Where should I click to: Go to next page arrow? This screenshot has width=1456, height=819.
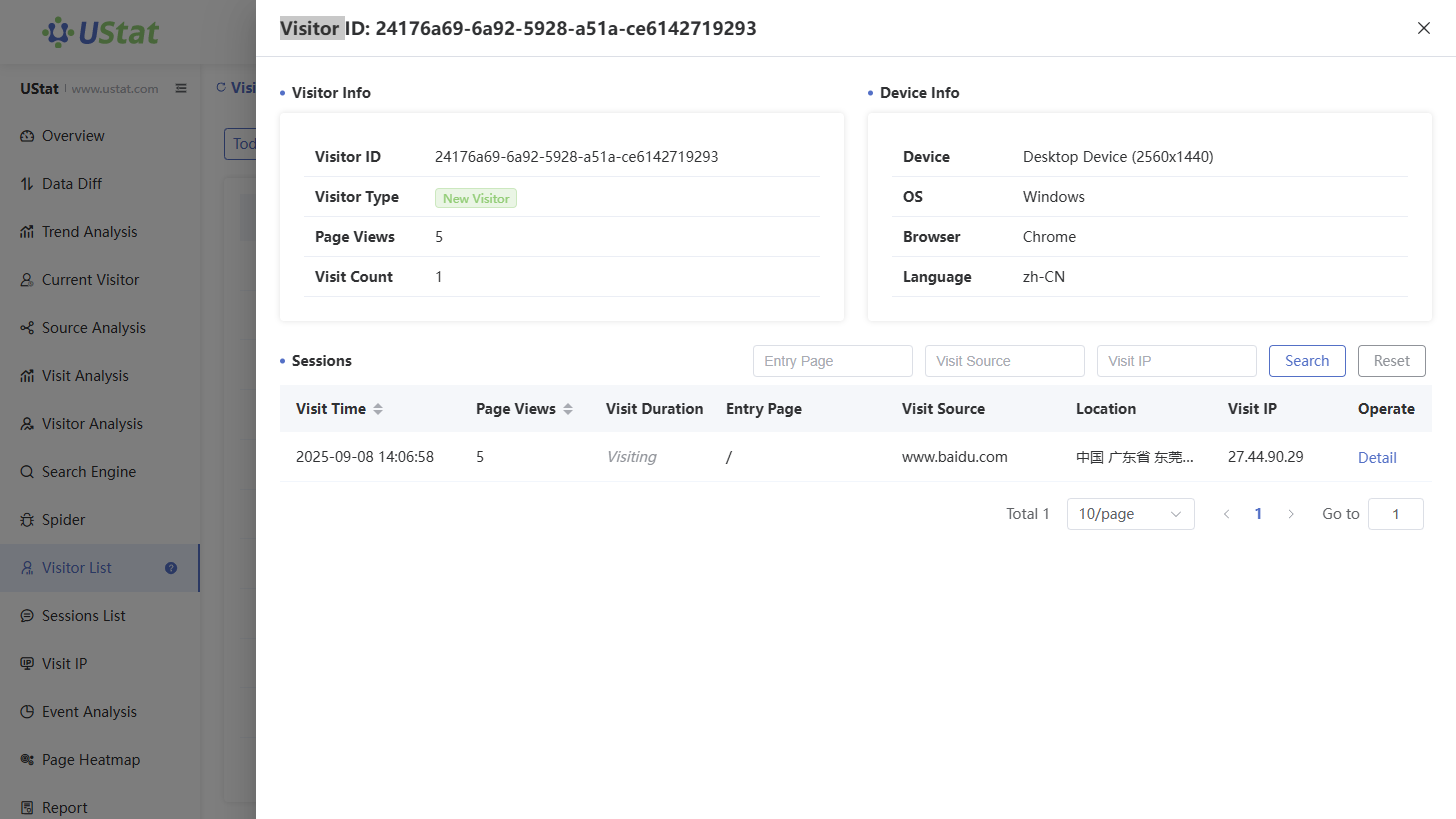(x=1291, y=514)
